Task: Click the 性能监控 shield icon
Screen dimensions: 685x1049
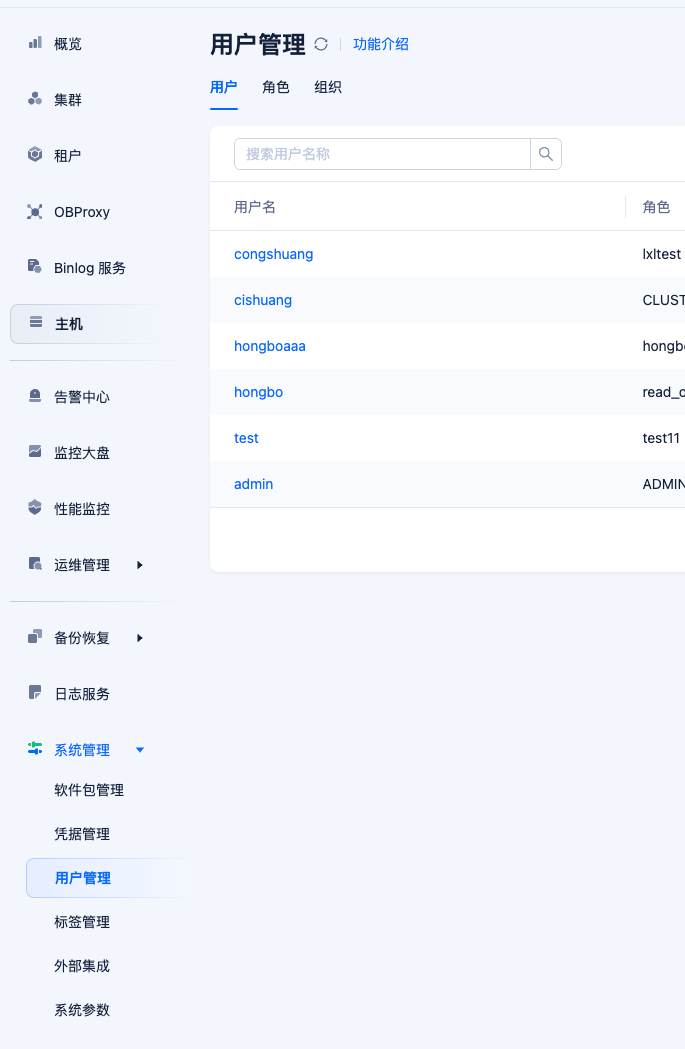Action: click(x=35, y=508)
